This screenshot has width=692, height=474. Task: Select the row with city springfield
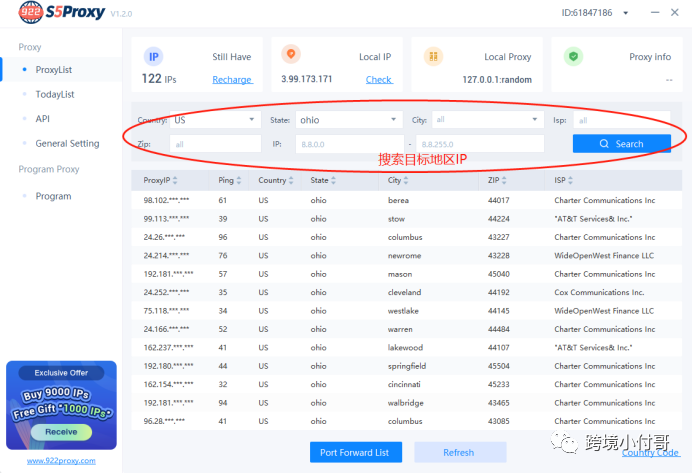point(406,366)
